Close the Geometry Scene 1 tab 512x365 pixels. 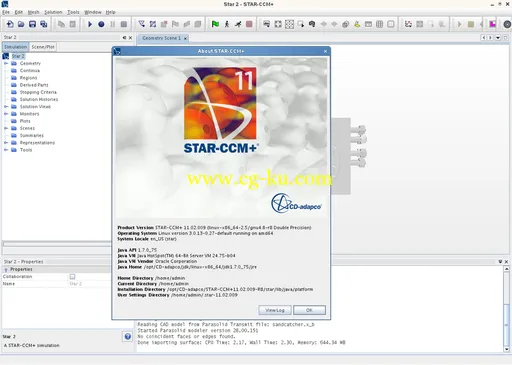pos(185,38)
